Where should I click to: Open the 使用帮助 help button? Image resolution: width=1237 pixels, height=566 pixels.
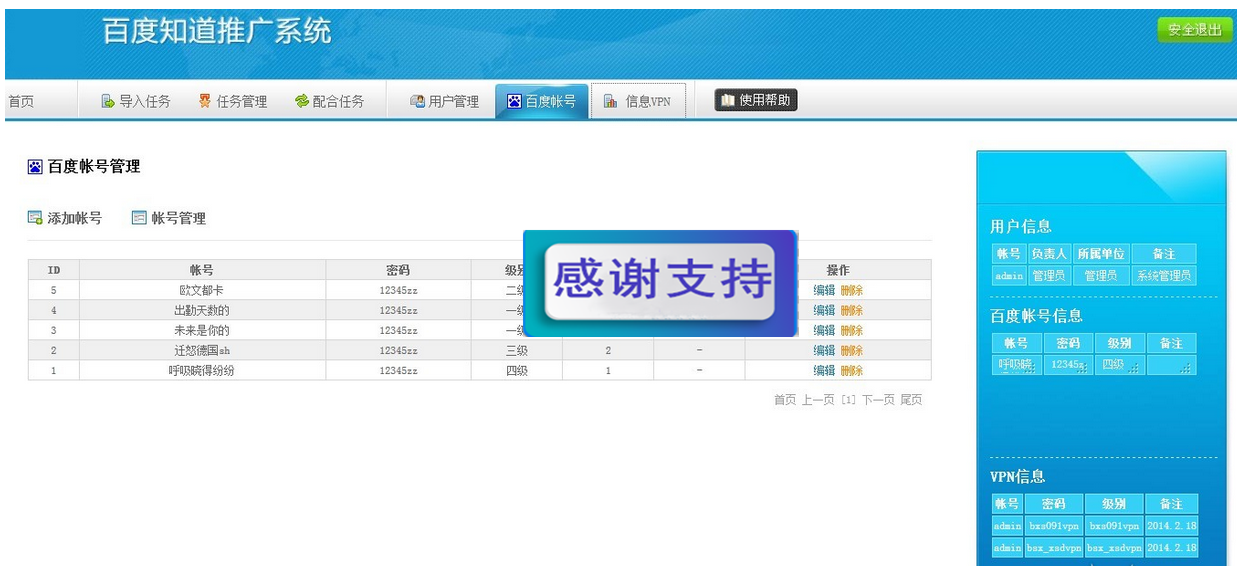[x=756, y=100]
